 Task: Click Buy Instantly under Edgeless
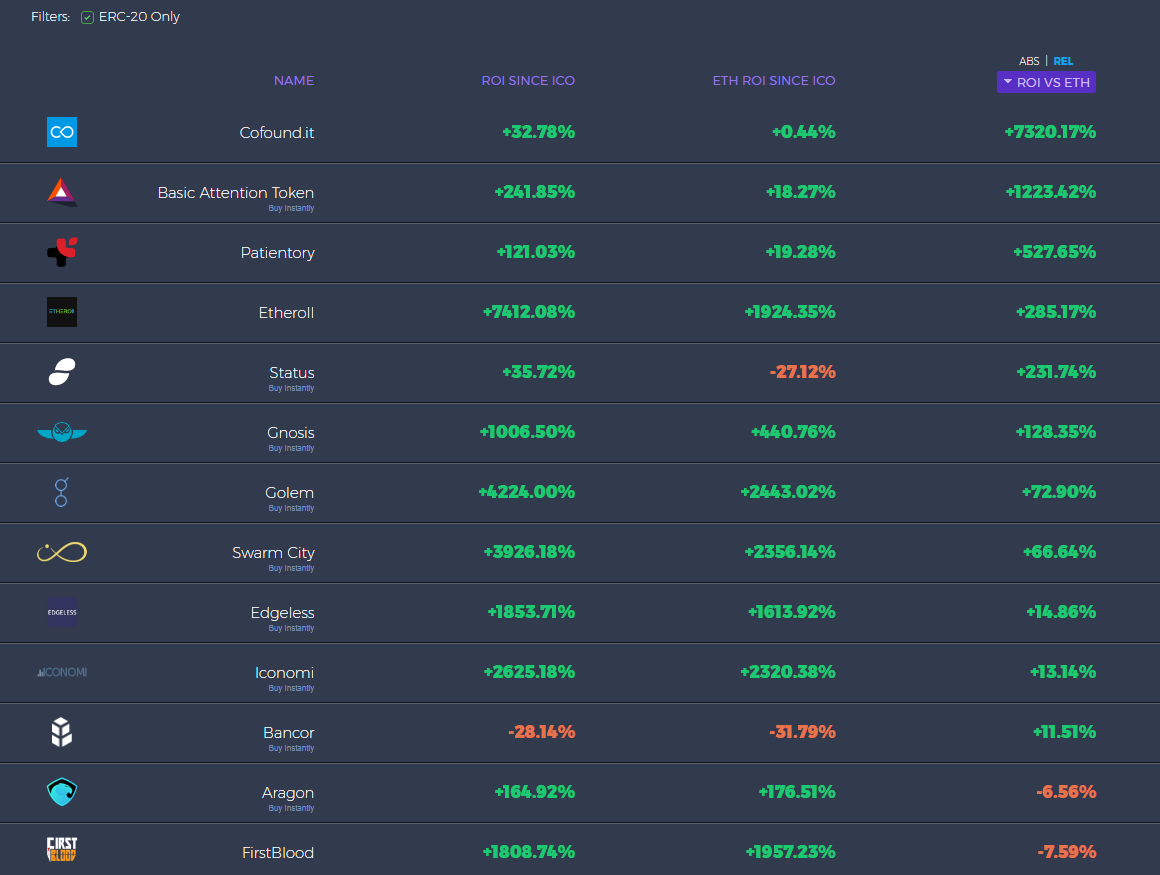tap(291, 628)
